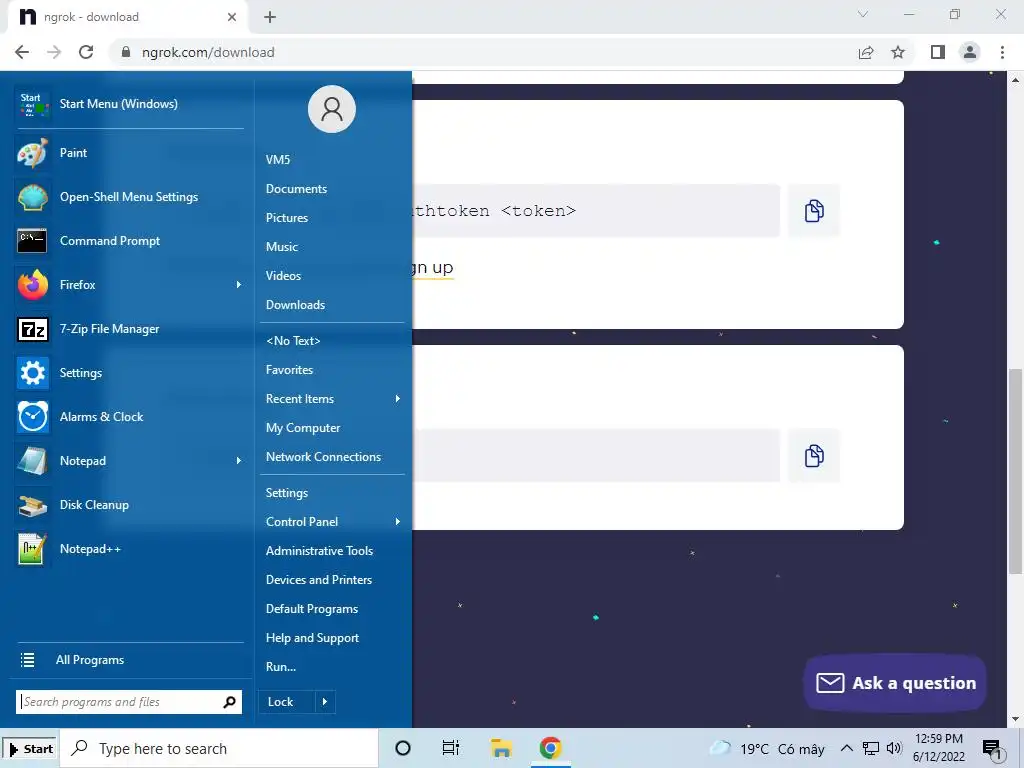Click the Start button on taskbar

pyautogui.click(x=30, y=749)
